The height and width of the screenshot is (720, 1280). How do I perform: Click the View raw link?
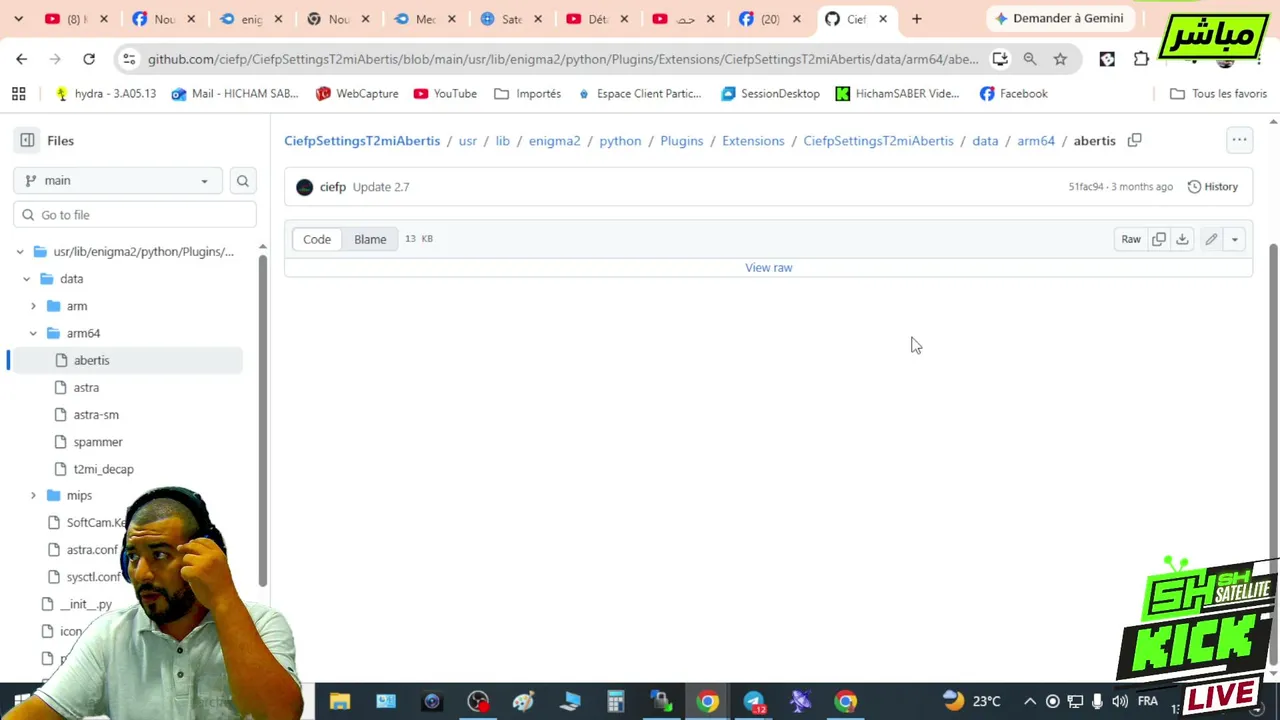pos(768,268)
